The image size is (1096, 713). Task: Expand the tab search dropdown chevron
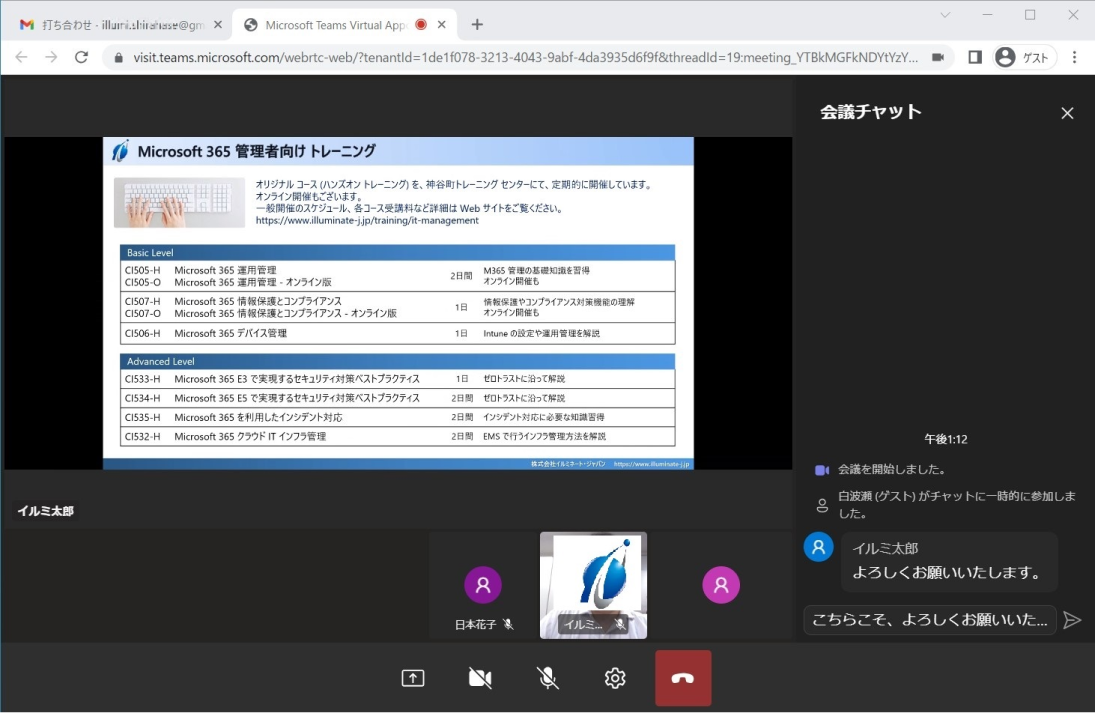pyautogui.click(x=945, y=15)
